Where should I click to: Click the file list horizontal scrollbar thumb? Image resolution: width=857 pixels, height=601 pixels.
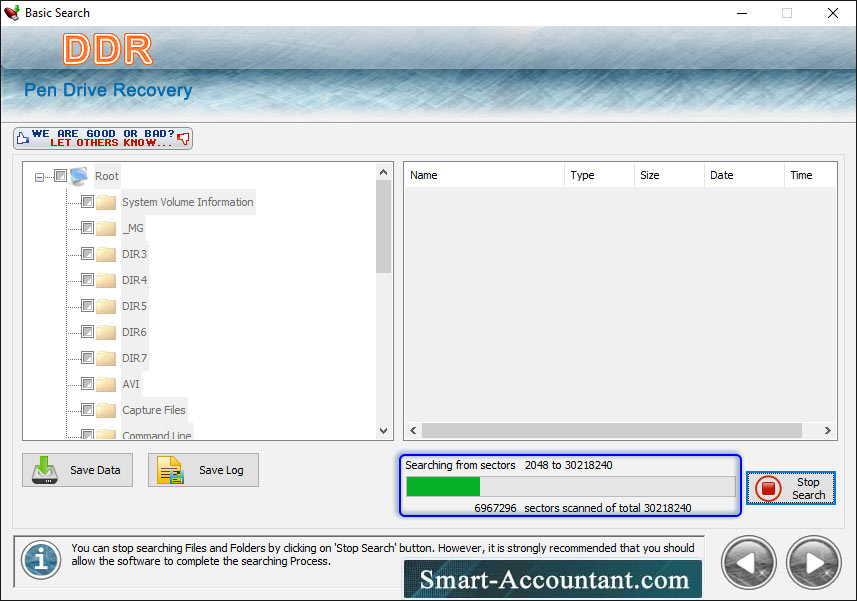(612, 431)
